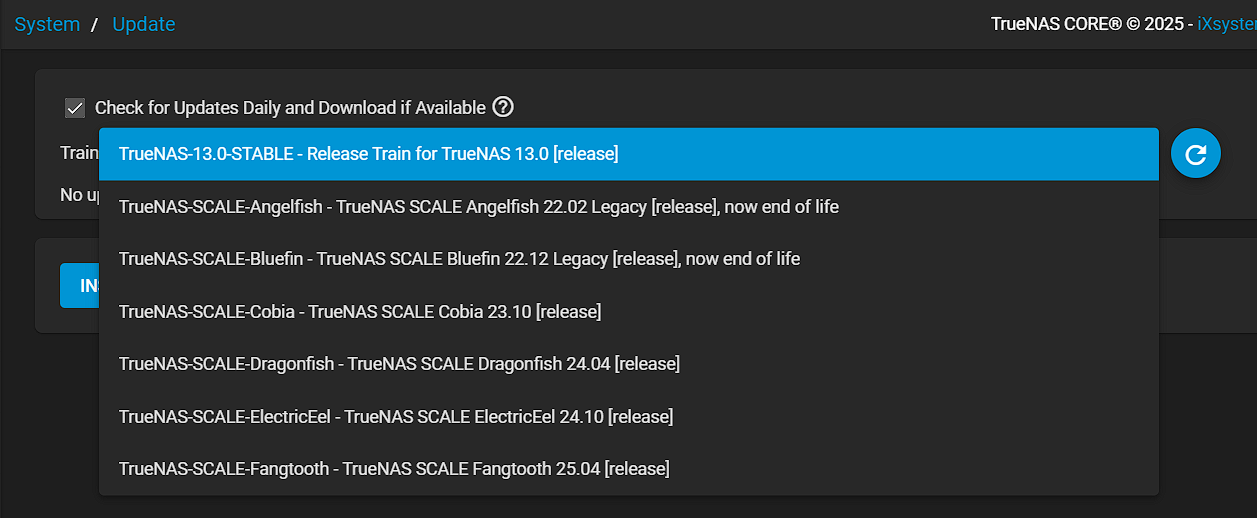Click the 'Check for Updates Daily and Download' label
The width and height of the screenshot is (1257, 518).
[290, 107]
